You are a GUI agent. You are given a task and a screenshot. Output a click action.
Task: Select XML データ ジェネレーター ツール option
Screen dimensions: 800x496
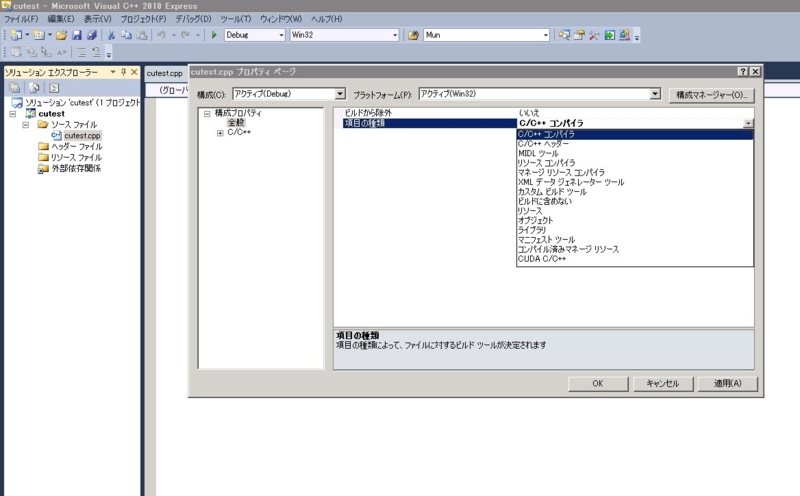[635, 182]
